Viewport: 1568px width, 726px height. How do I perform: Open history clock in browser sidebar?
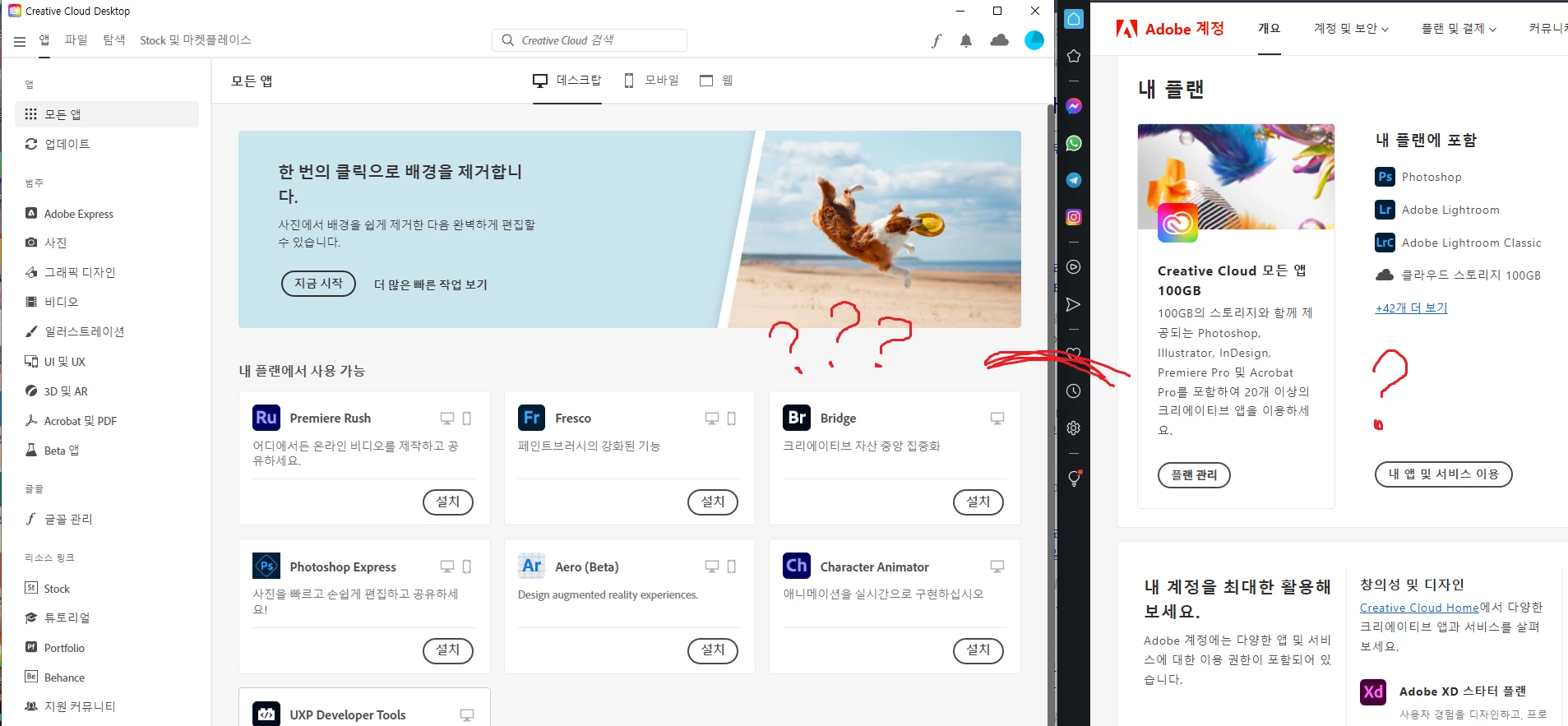1074,391
